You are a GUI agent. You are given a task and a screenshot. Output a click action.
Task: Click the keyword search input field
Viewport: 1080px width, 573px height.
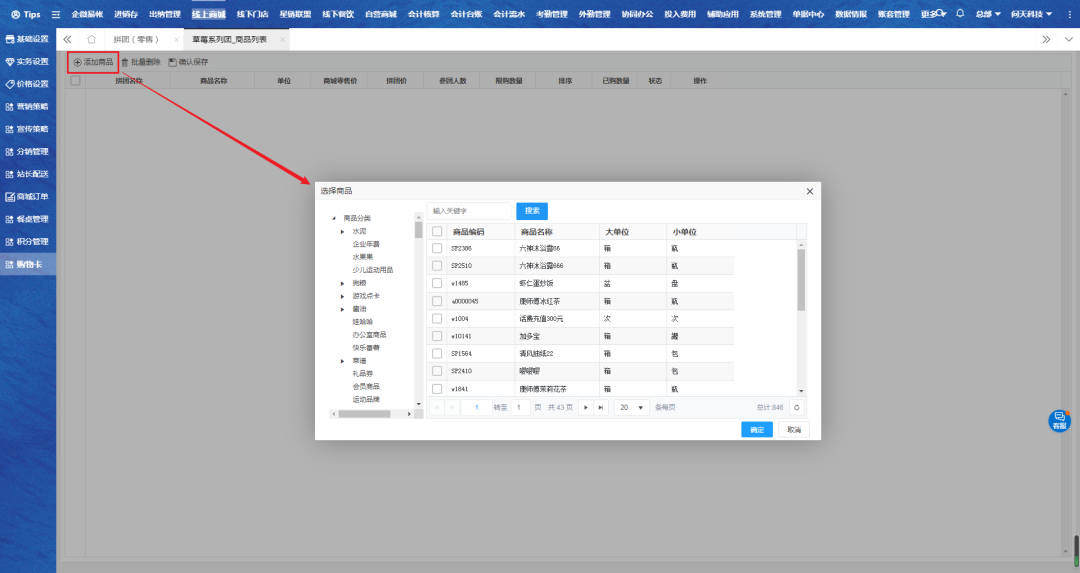469,211
